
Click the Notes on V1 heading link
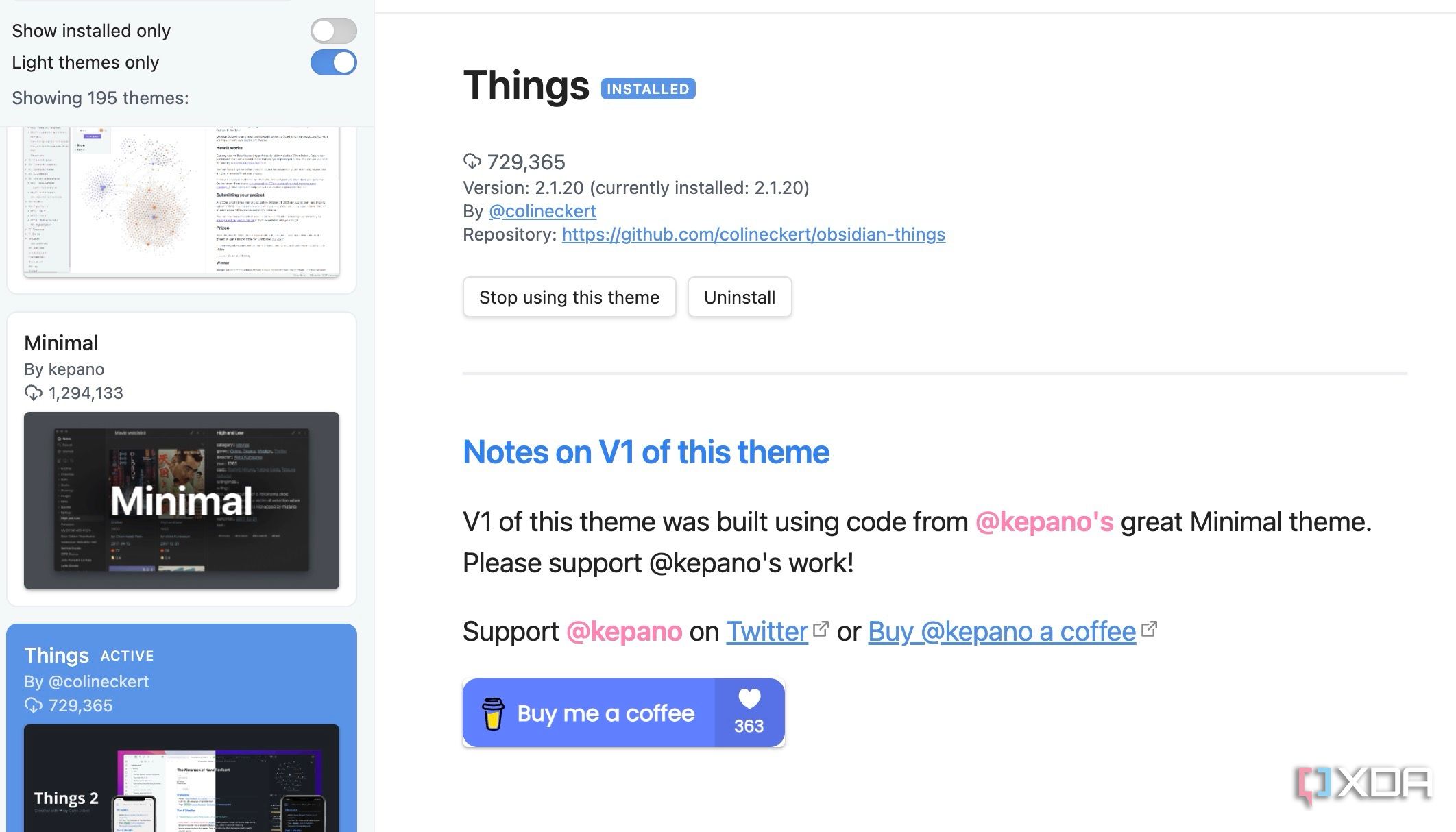click(x=645, y=452)
